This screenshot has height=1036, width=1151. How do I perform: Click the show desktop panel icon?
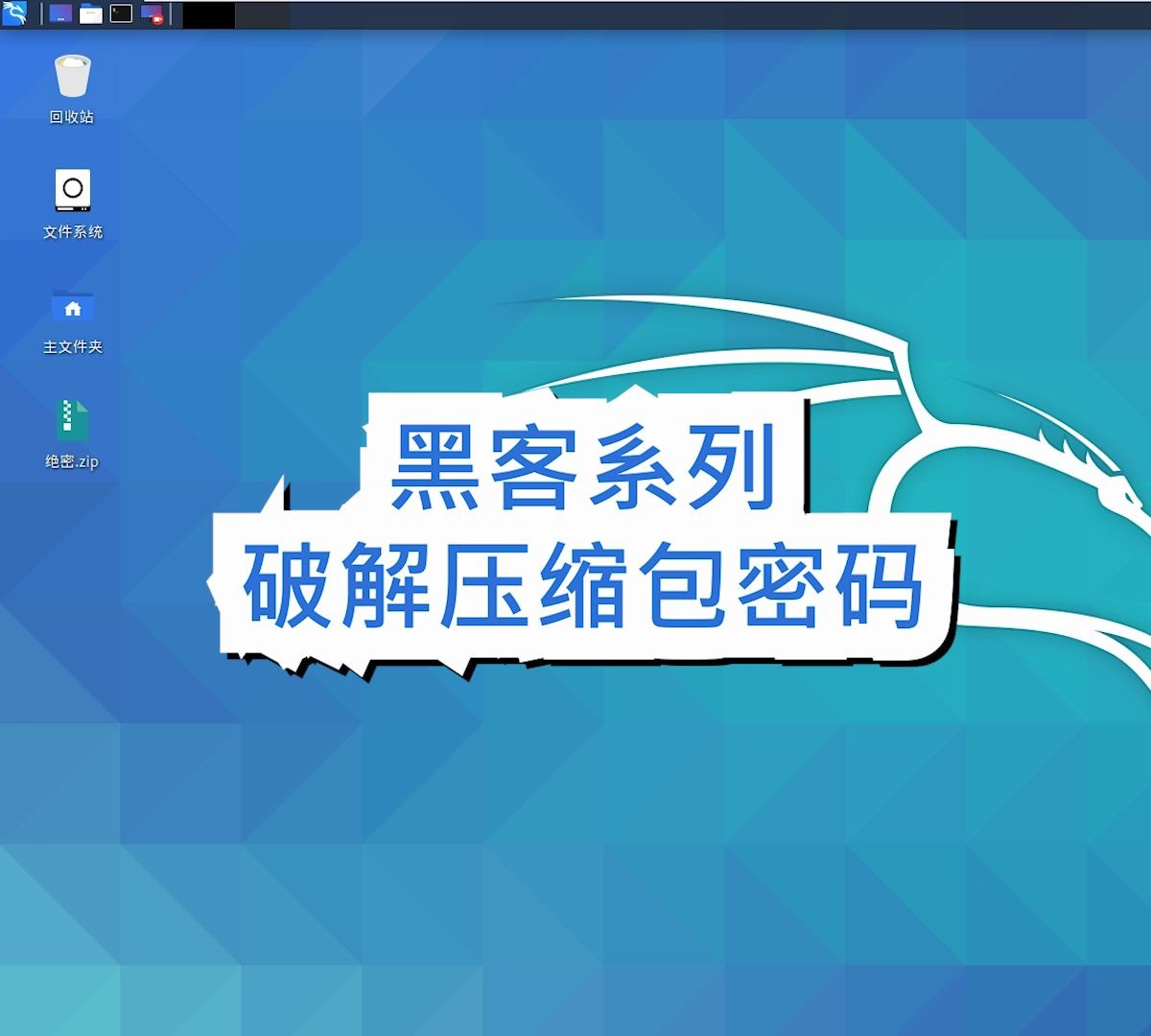click(x=60, y=13)
